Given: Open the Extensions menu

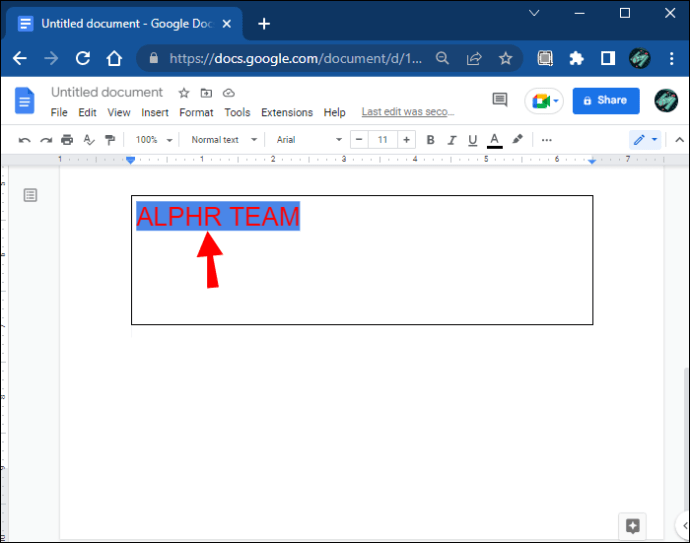Looking at the screenshot, I should pos(287,113).
